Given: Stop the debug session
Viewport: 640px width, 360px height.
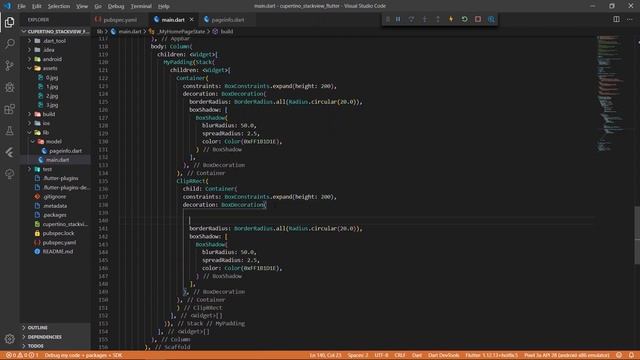Looking at the screenshot, I should point(478,19).
